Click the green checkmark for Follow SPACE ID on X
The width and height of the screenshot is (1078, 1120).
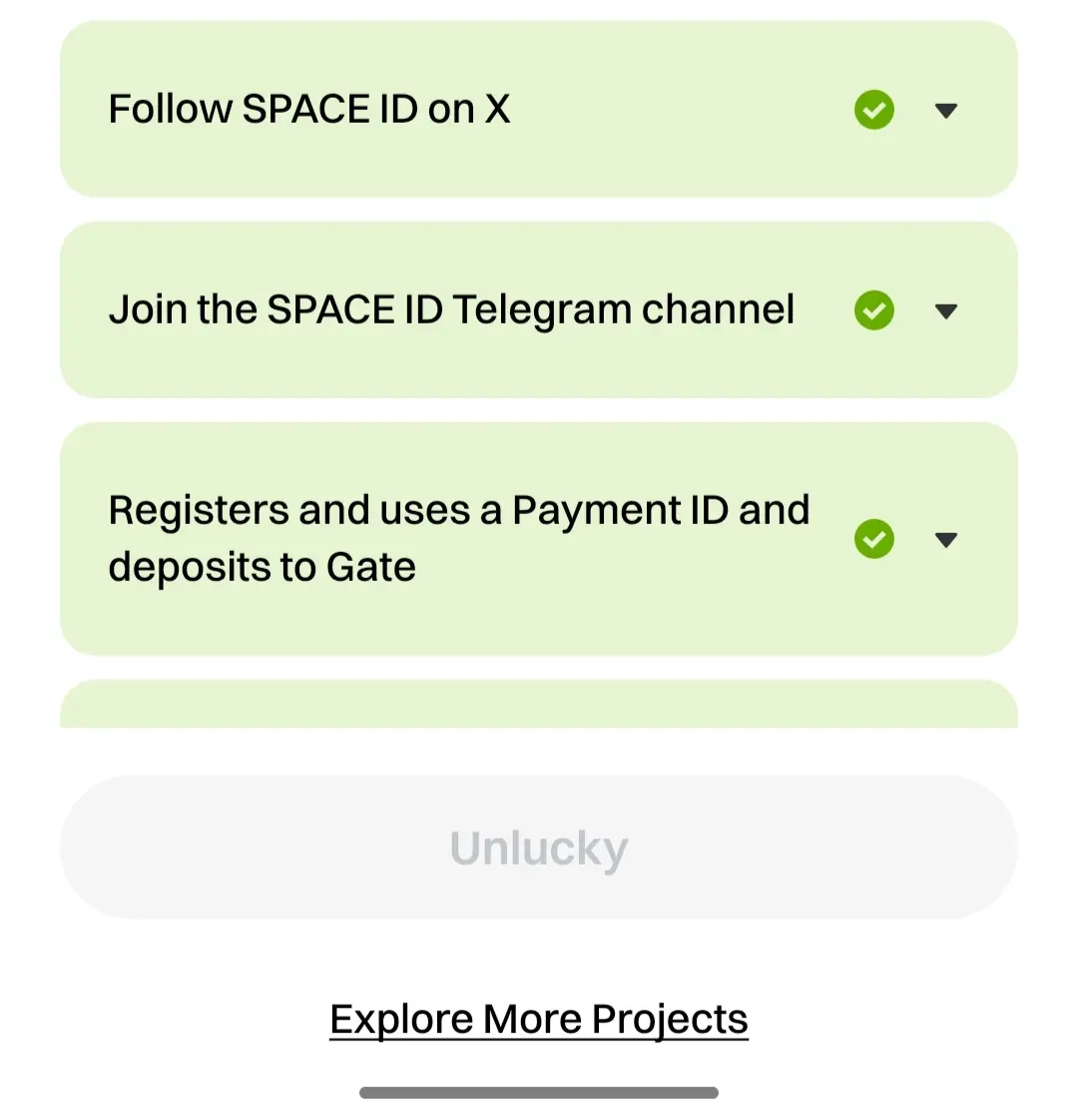pyautogui.click(x=873, y=110)
